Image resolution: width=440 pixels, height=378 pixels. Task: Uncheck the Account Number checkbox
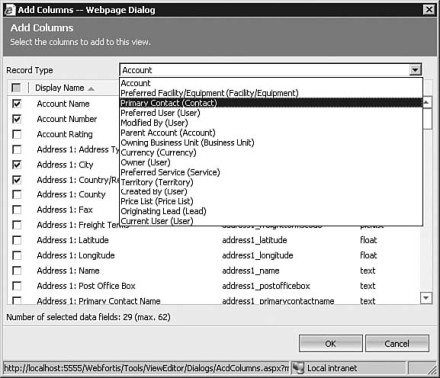point(17,119)
